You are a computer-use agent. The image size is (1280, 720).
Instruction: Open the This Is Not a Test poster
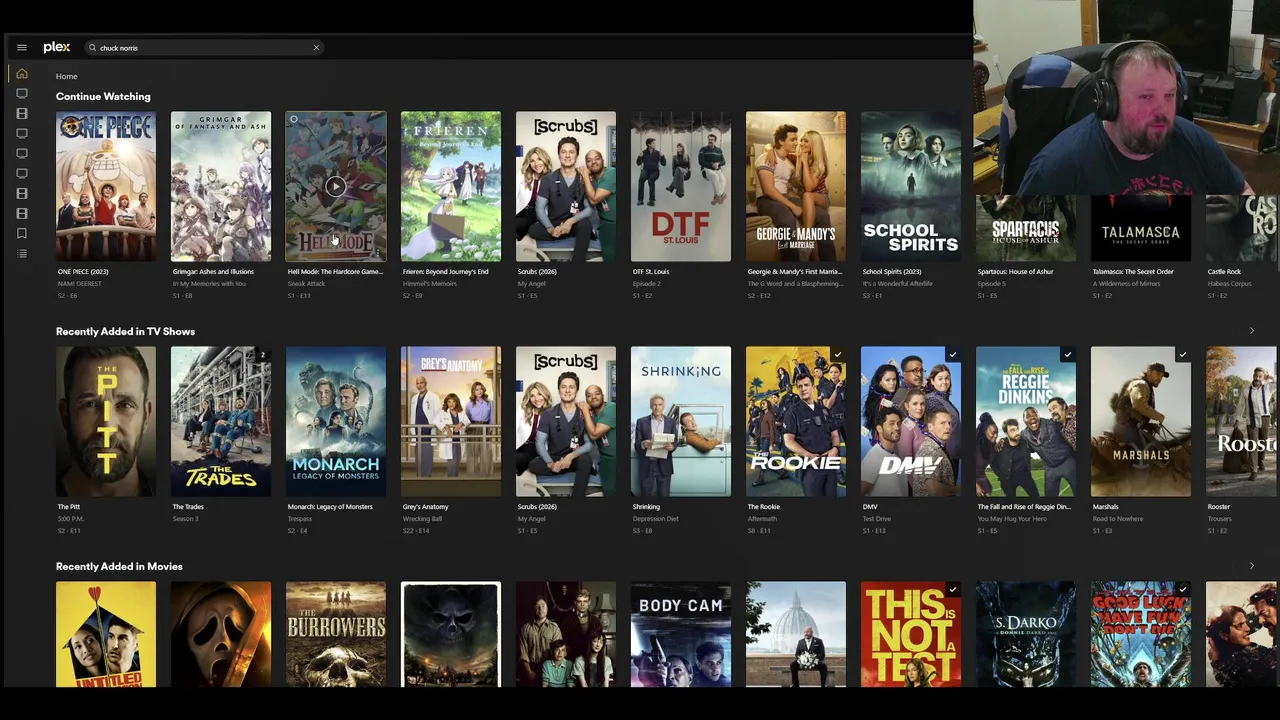click(911, 634)
